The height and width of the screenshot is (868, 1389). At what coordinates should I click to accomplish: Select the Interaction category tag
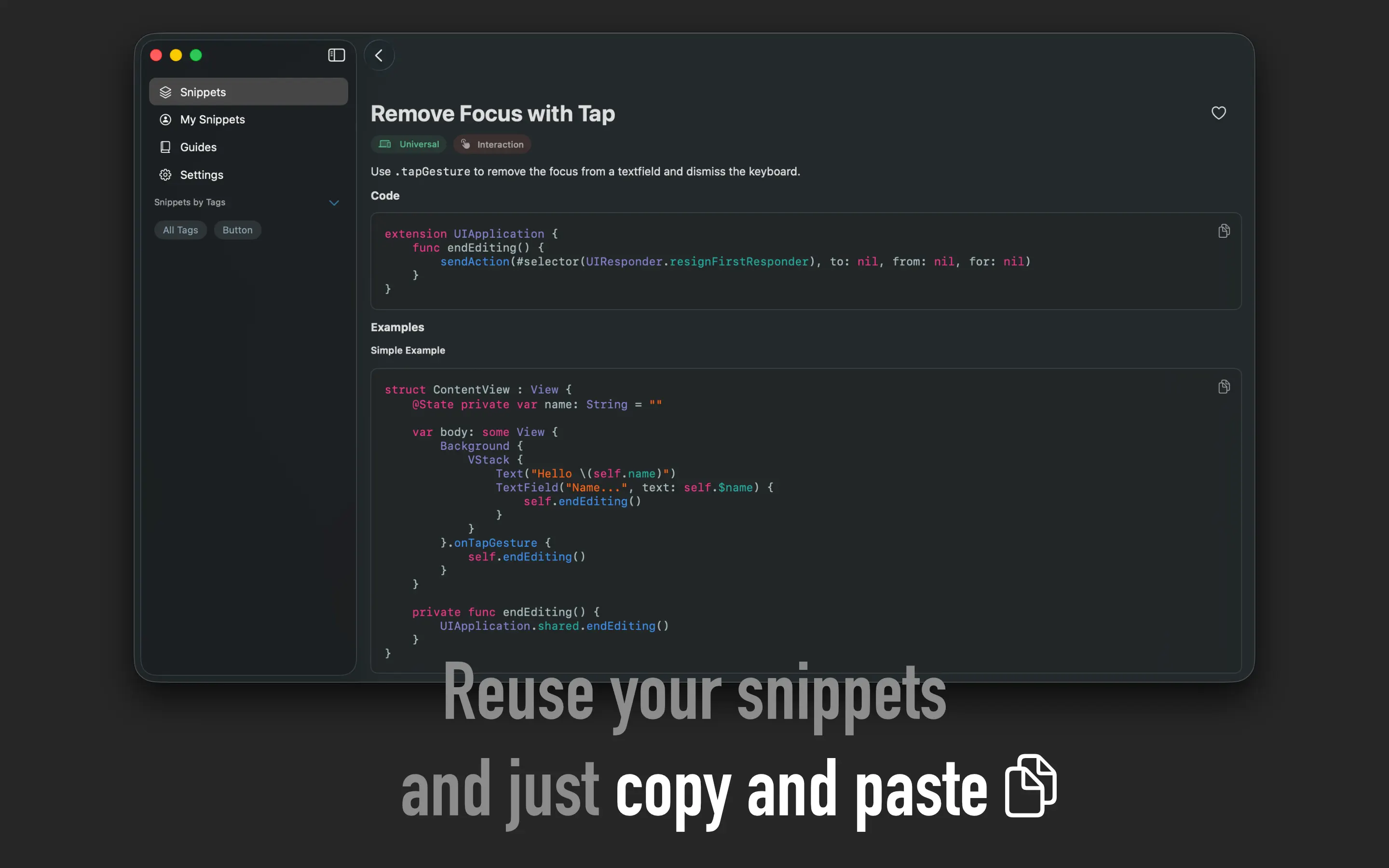point(492,145)
